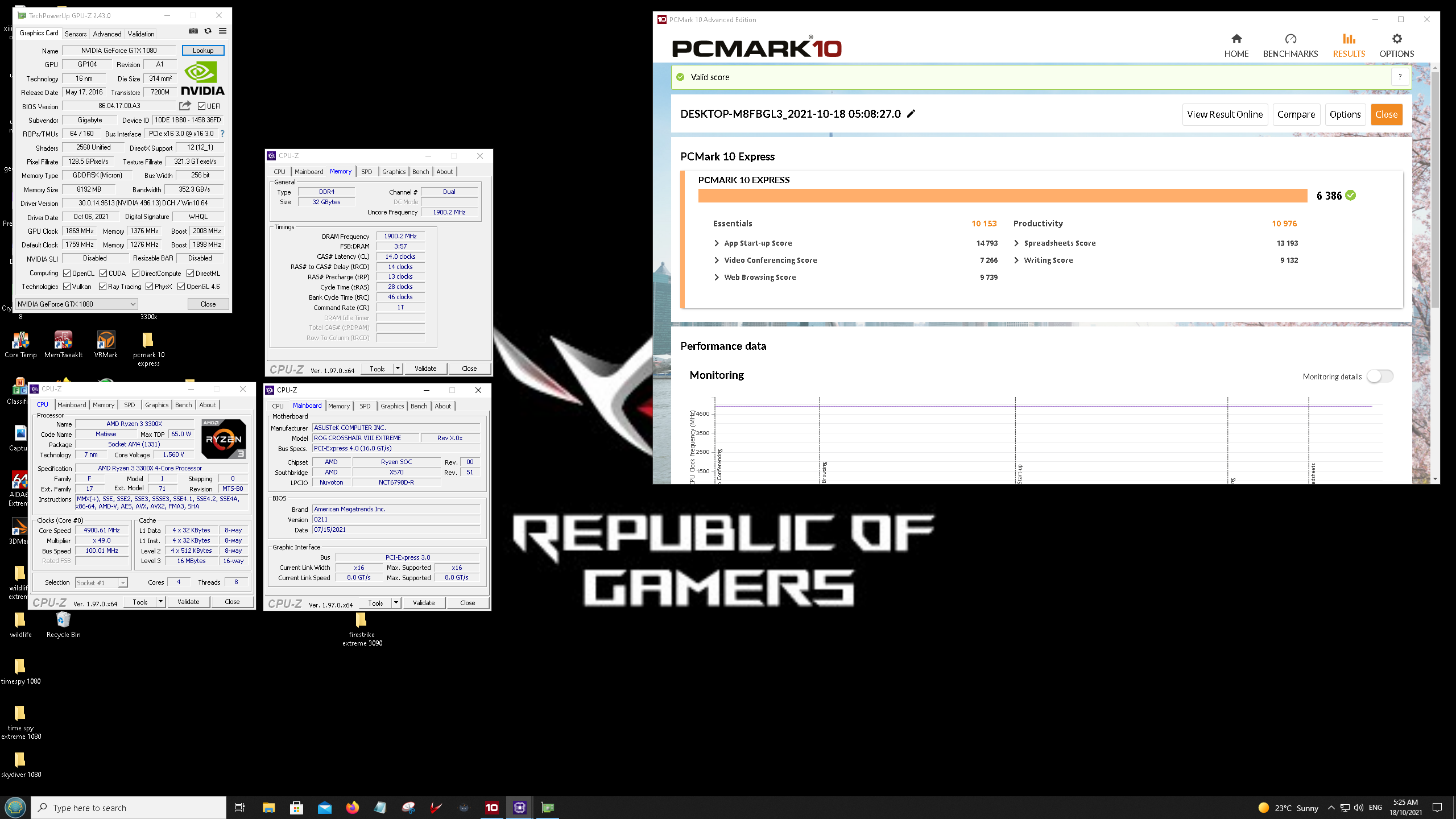
Task: Open PCMark 10 OPTIONS gear icon
Action: [1397, 45]
